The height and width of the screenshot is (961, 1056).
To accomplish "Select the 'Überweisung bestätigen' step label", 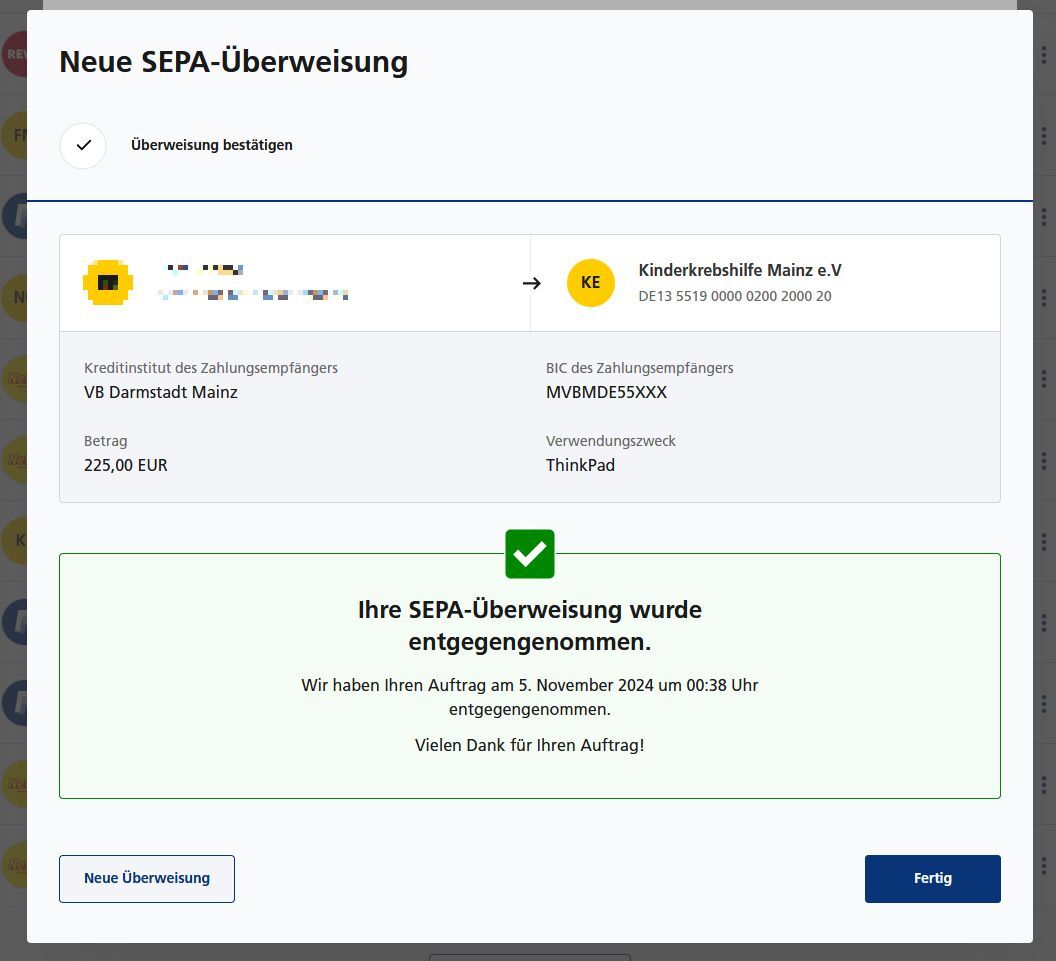I will click(x=212, y=145).
